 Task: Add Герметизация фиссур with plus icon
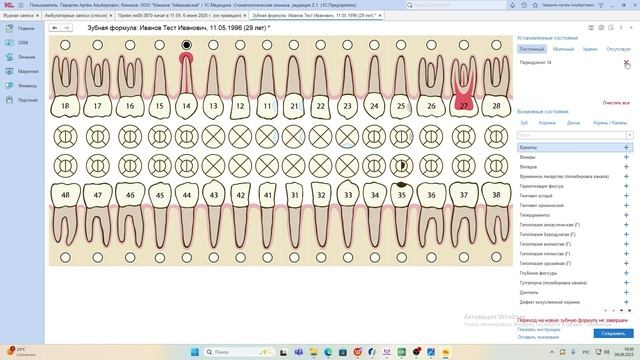point(626,186)
